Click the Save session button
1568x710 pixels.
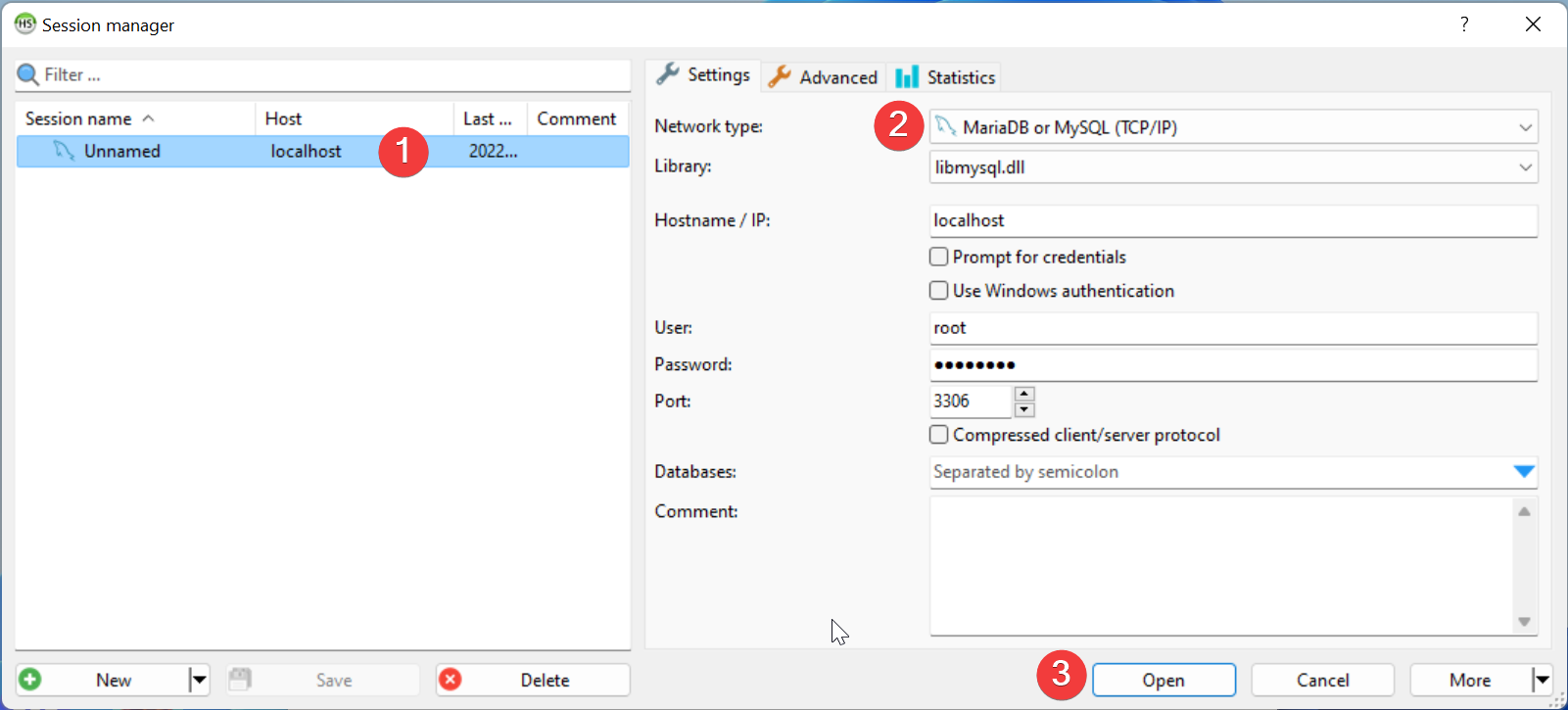pyautogui.click(x=322, y=680)
